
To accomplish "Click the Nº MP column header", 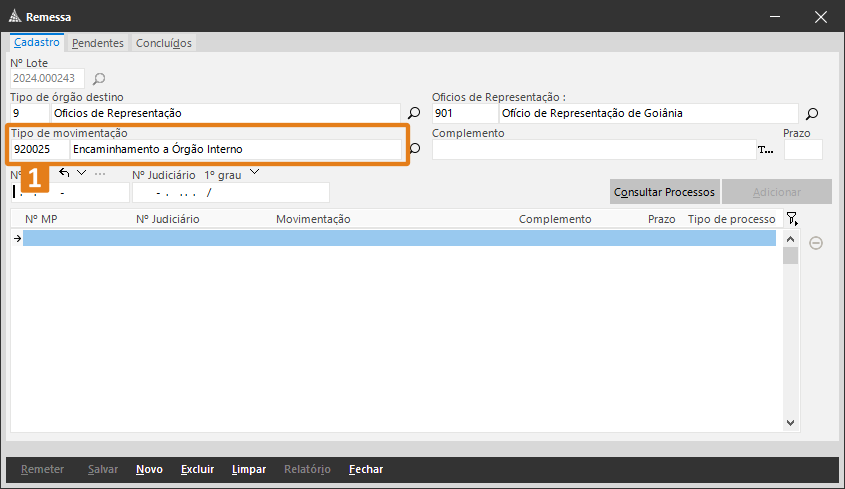I will click(x=41, y=219).
